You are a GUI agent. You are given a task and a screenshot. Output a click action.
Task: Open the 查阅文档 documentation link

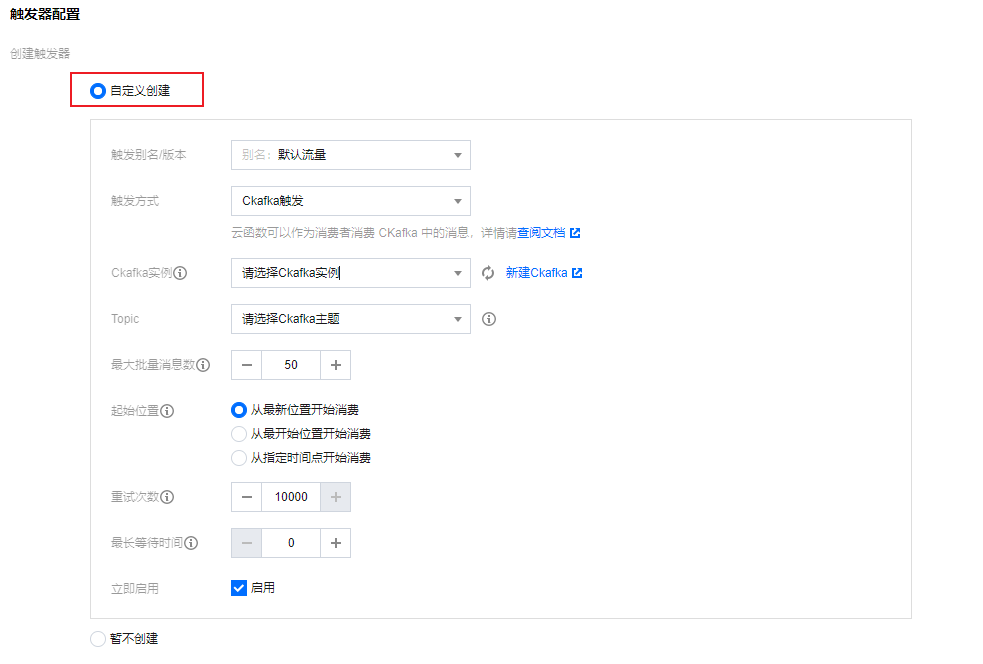(x=541, y=233)
